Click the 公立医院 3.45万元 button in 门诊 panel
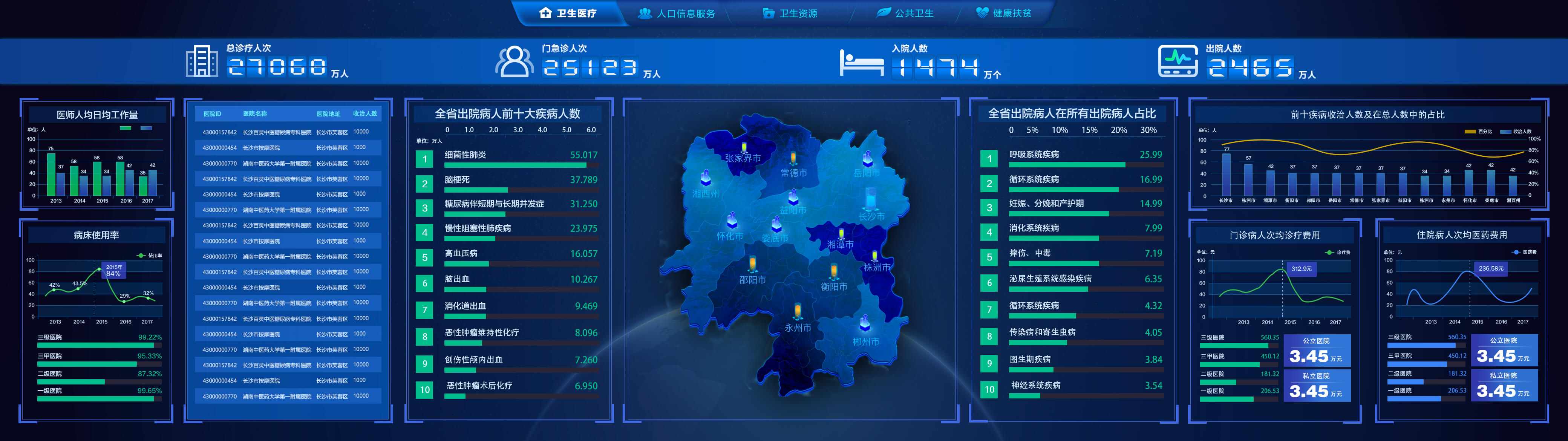1568x441 pixels. click(1317, 350)
